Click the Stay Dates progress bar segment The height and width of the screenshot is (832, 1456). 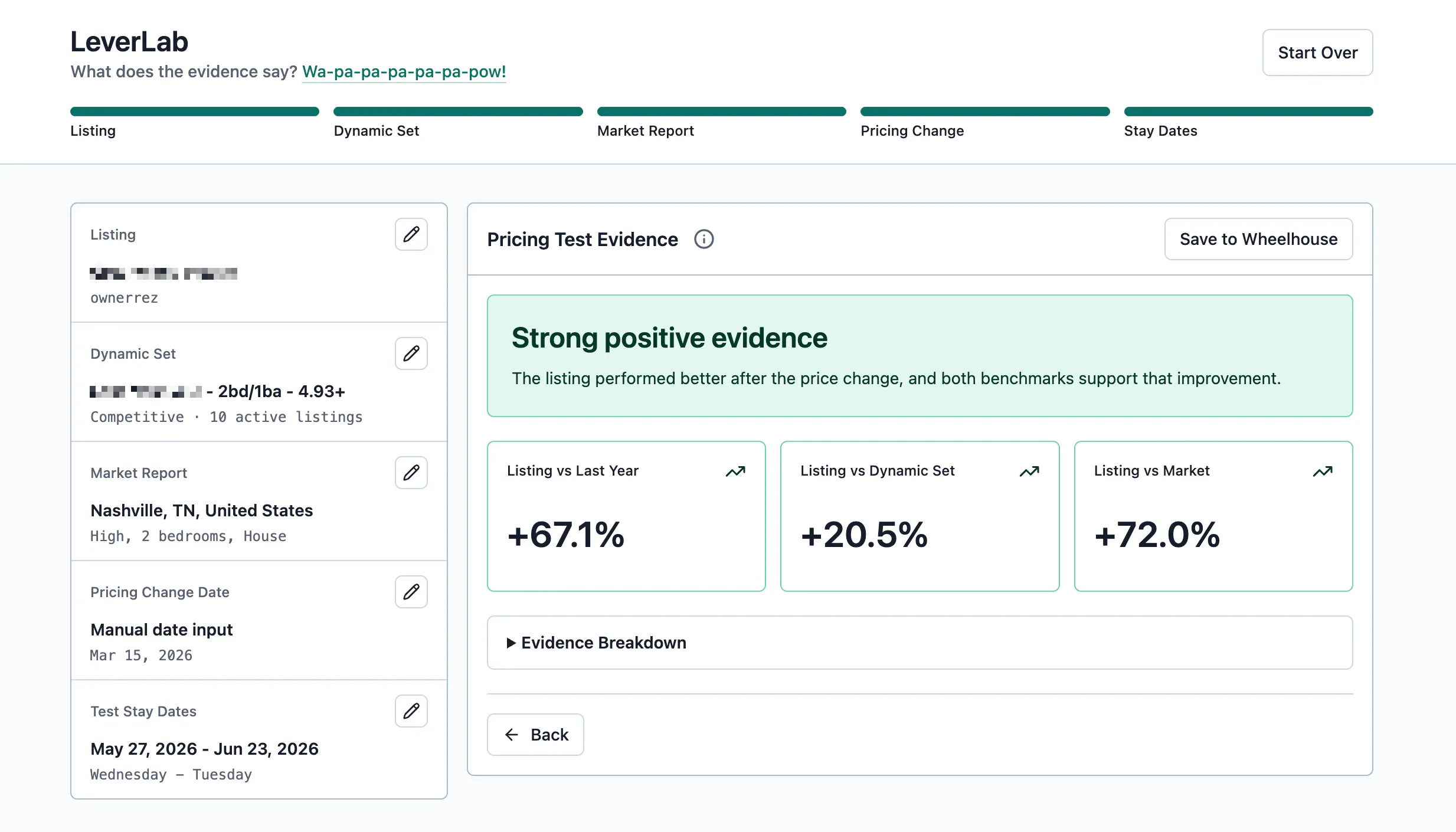click(1249, 112)
